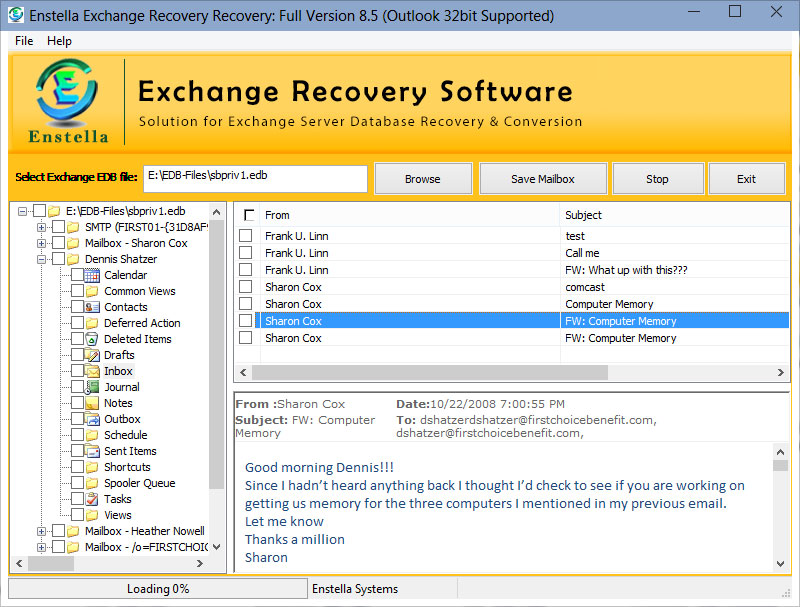800x607 pixels.
Task: Click the Deleted Items recycle icon
Action: point(92,339)
